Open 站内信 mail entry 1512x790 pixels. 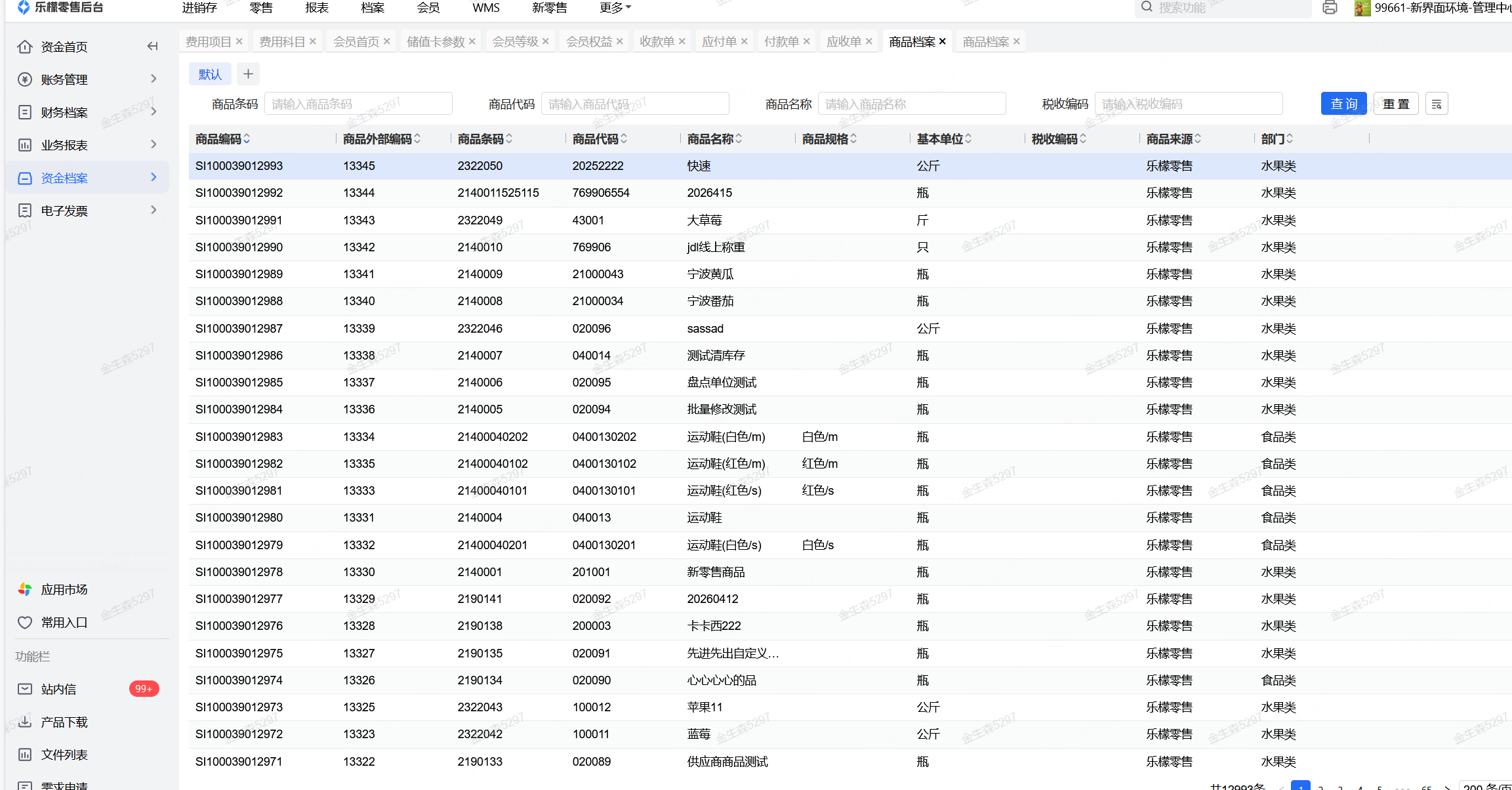click(58, 689)
